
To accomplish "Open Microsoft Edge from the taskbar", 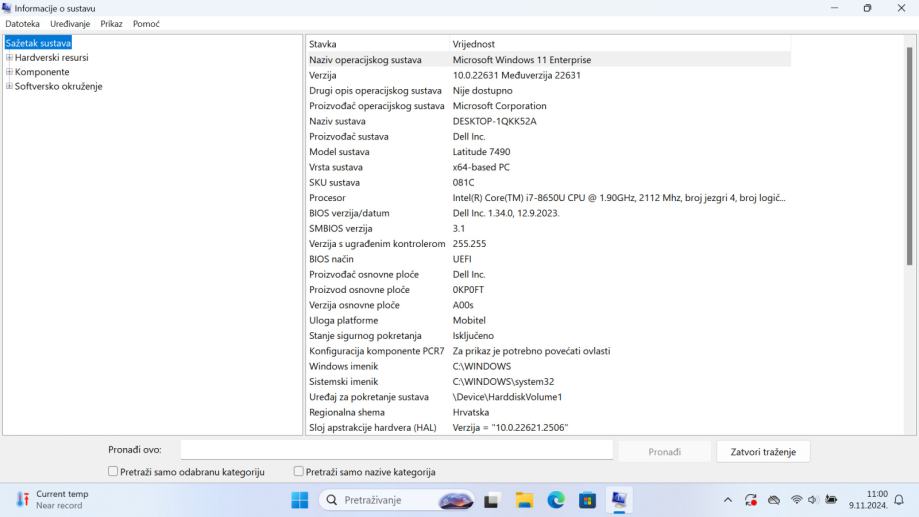I will tap(556, 500).
